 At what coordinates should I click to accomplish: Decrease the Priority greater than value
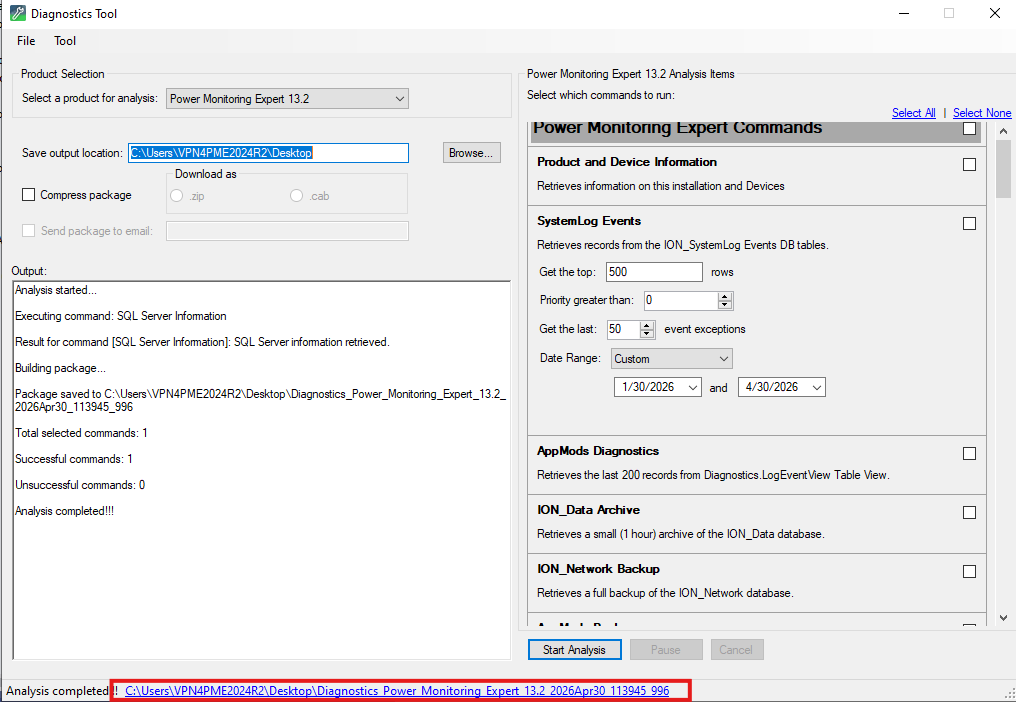pyautogui.click(x=725, y=305)
